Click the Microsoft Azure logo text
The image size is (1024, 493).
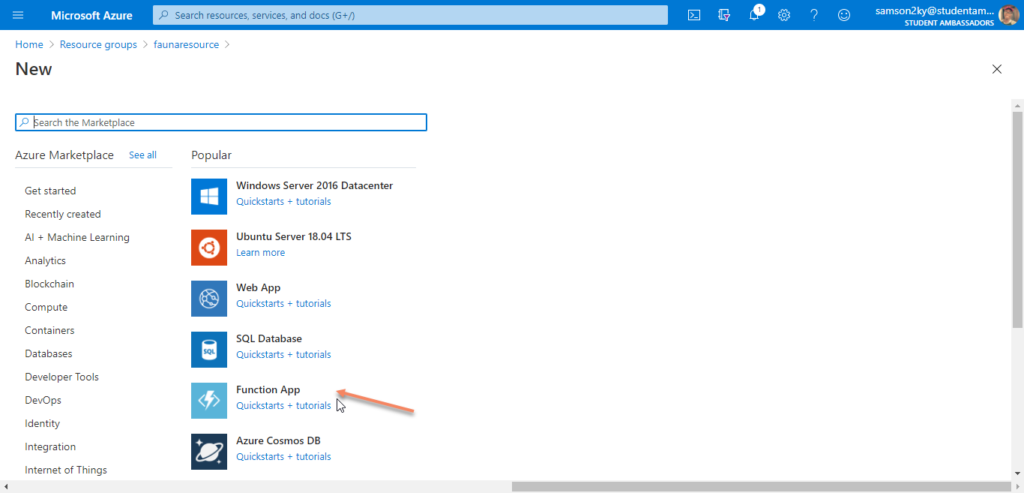pos(91,15)
